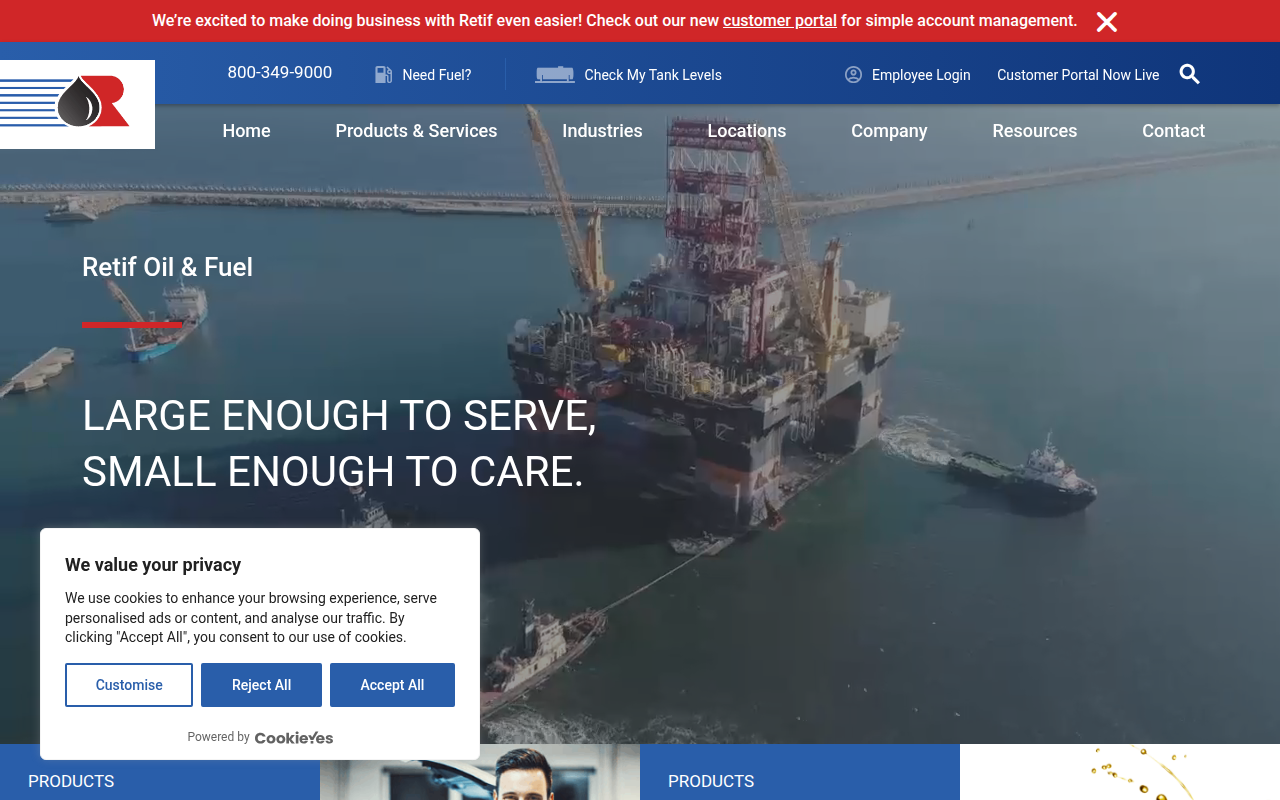The height and width of the screenshot is (800, 1280).
Task: Open the man portrait thumbnail
Action: coord(480,772)
